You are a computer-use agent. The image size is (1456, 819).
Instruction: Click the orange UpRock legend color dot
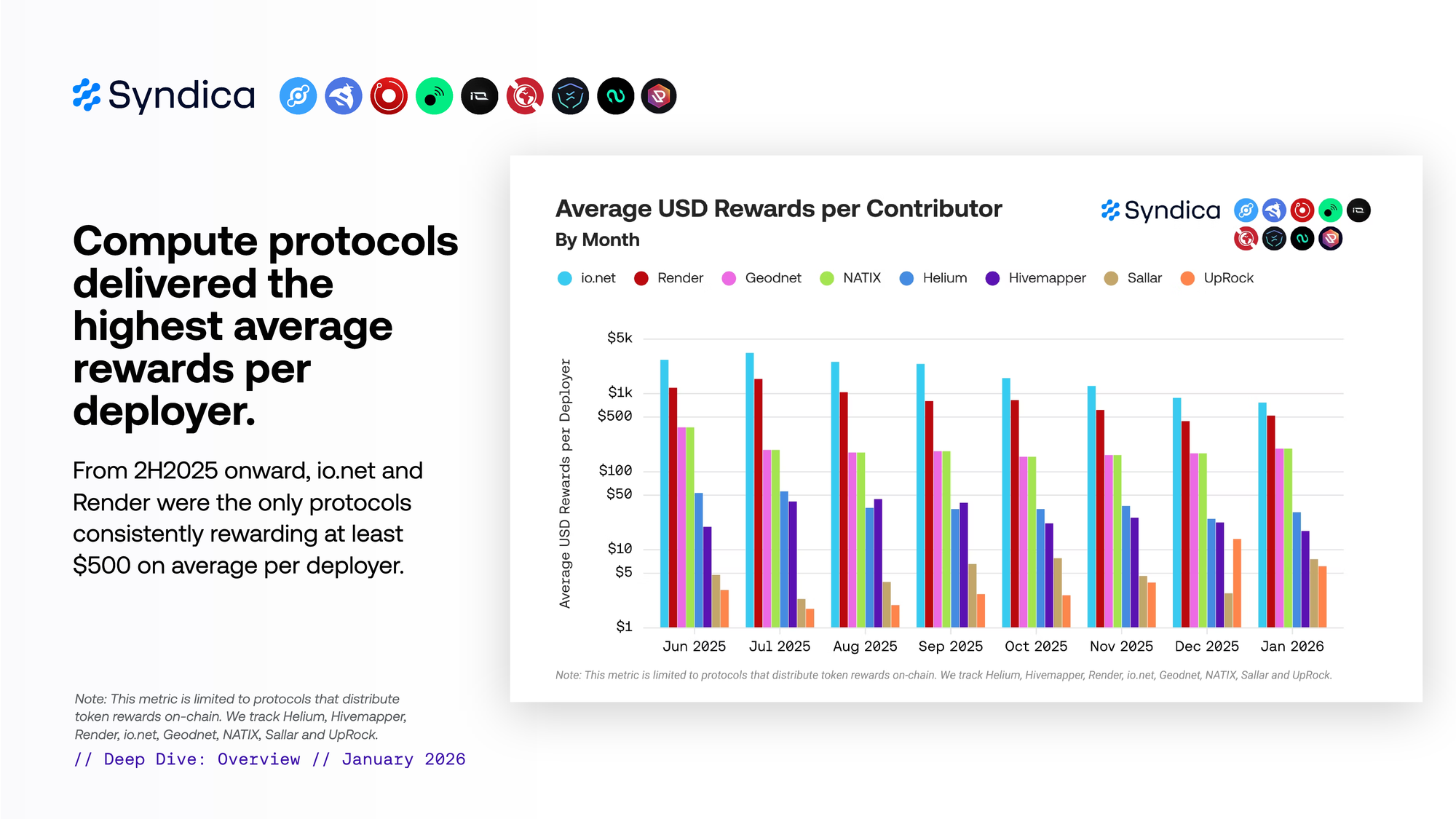(1187, 278)
